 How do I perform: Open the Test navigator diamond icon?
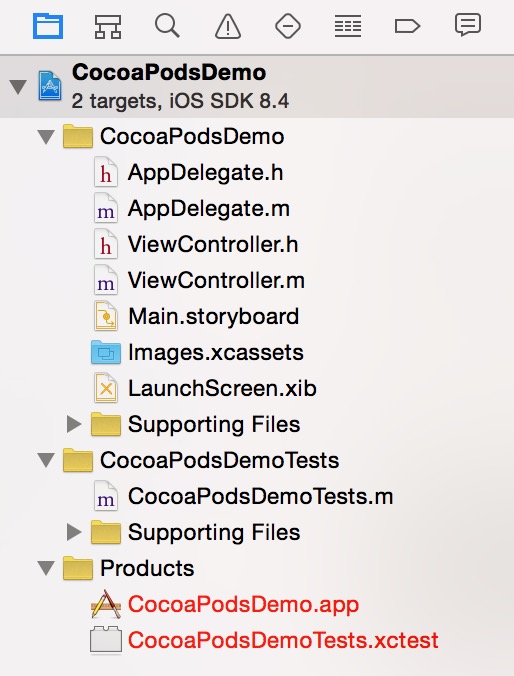[x=288, y=26]
